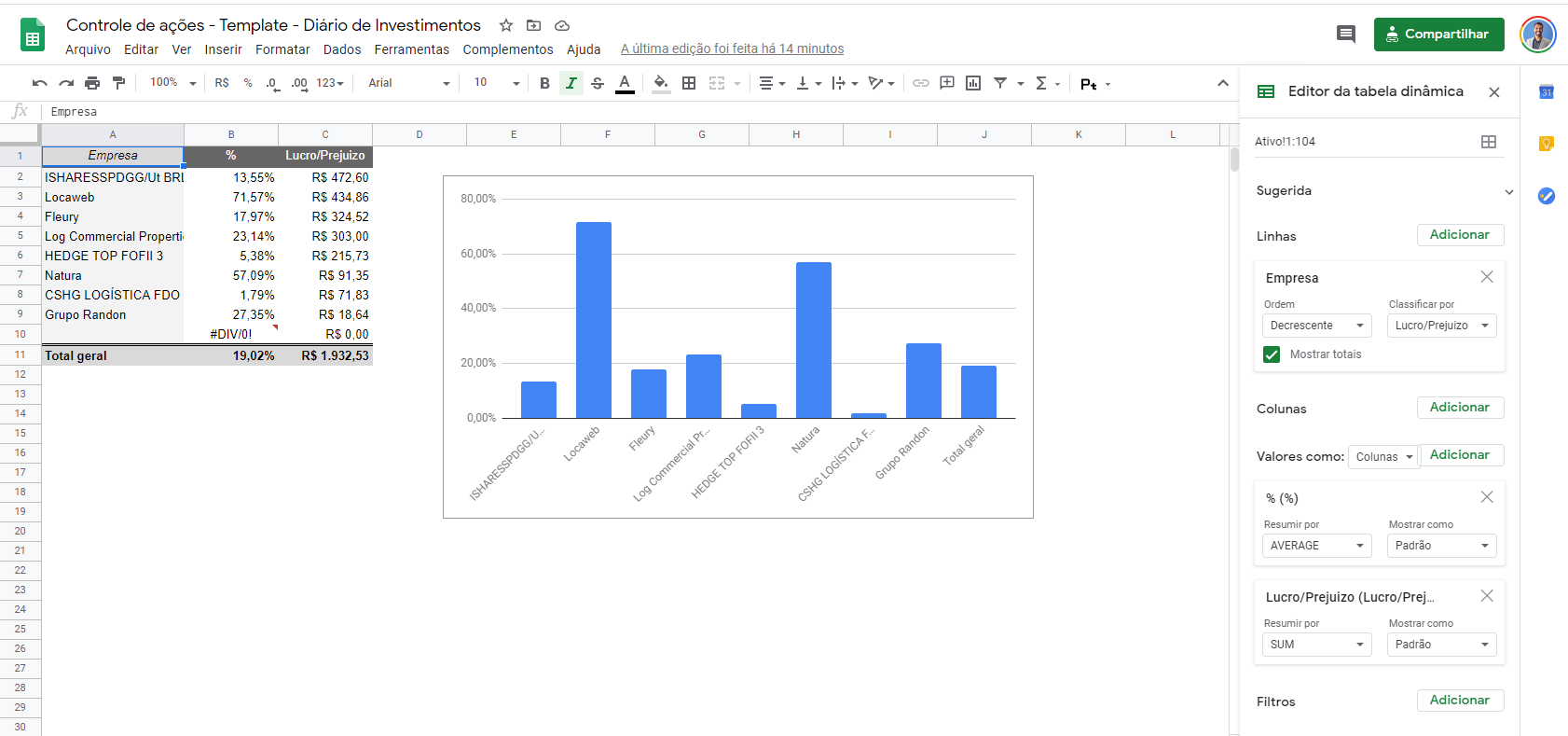Click Adicionar next to Valores
1568x736 pixels.
click(1460, 455)
